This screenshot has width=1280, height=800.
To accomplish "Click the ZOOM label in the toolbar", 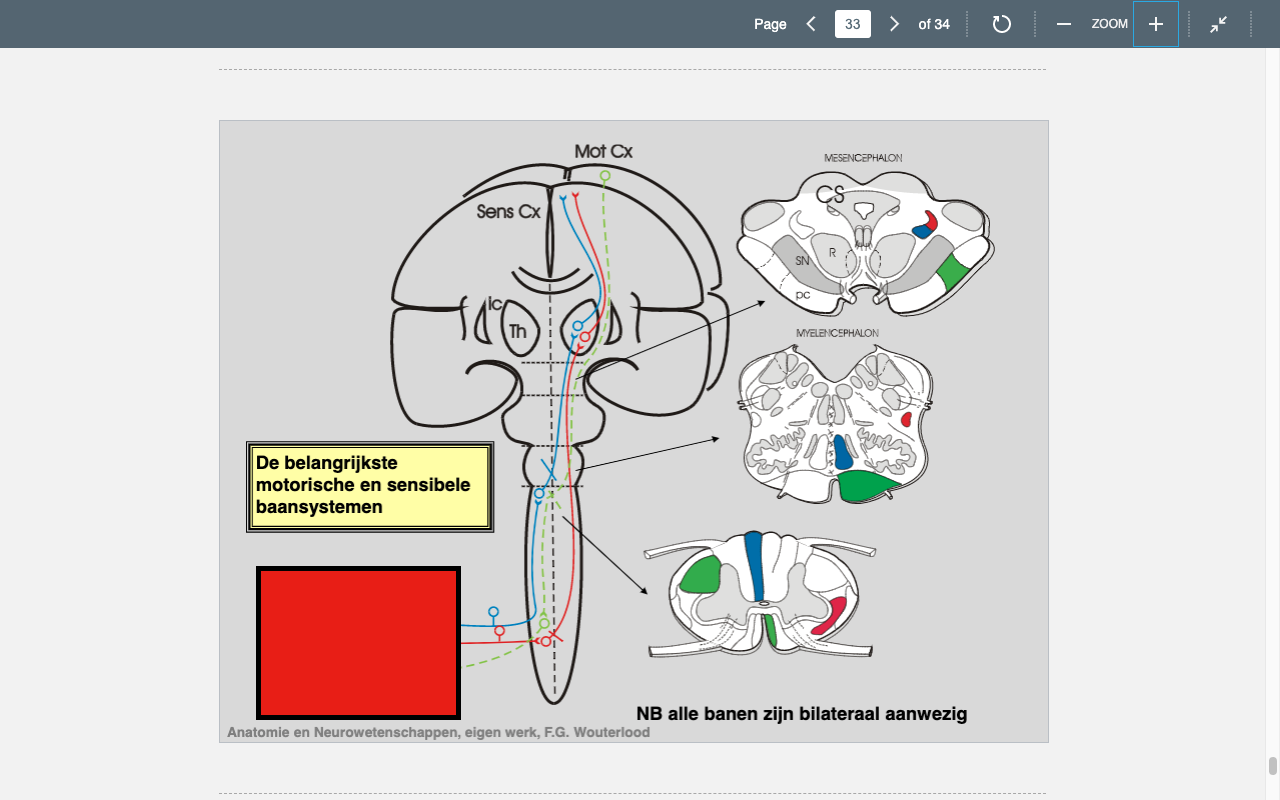I will tap(1110, 24).
